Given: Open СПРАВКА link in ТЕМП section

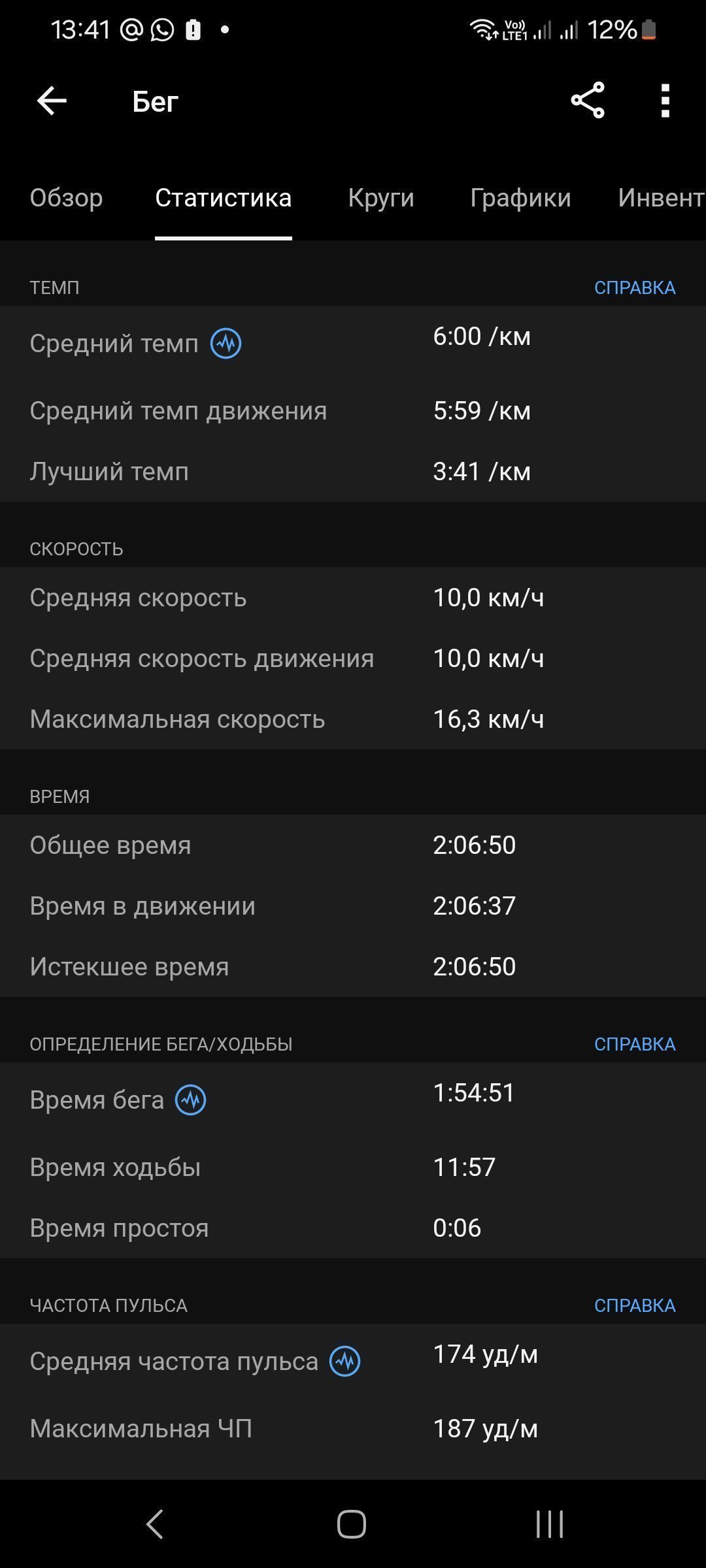Looking at the screenshot, I should point(635,287).
